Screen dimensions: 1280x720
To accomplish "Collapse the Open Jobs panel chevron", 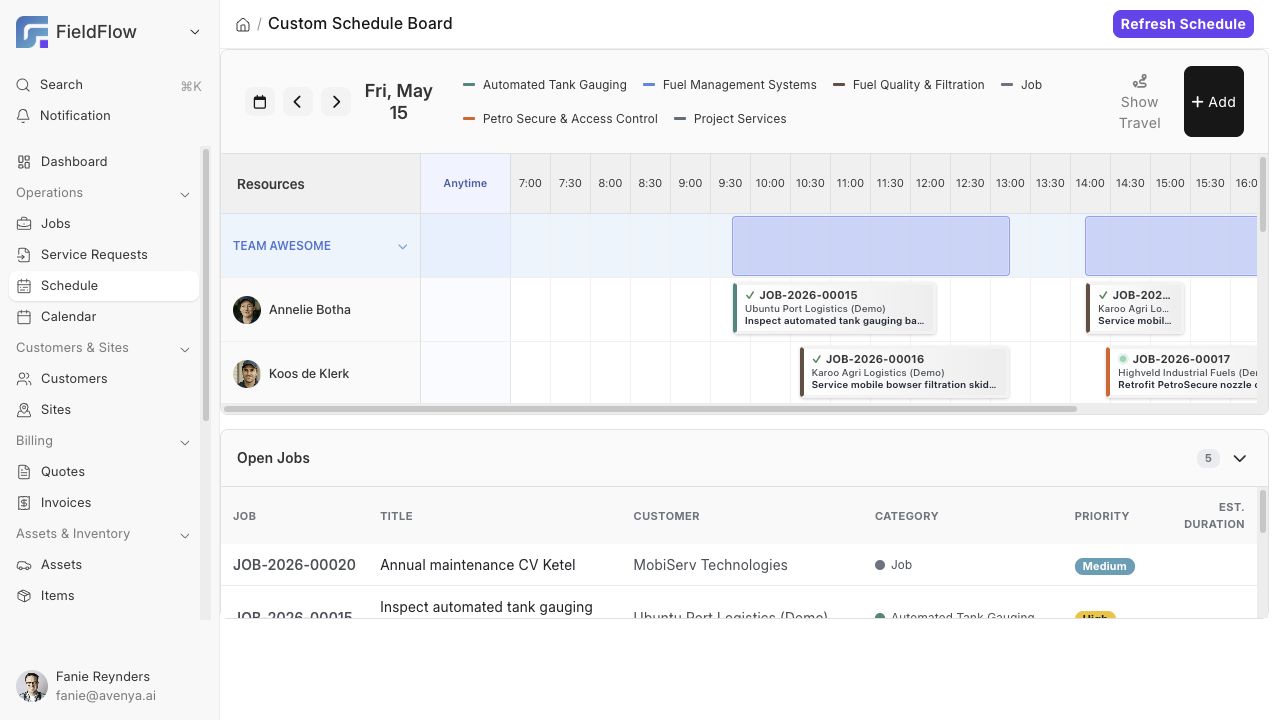I will tap(1240, 458).
